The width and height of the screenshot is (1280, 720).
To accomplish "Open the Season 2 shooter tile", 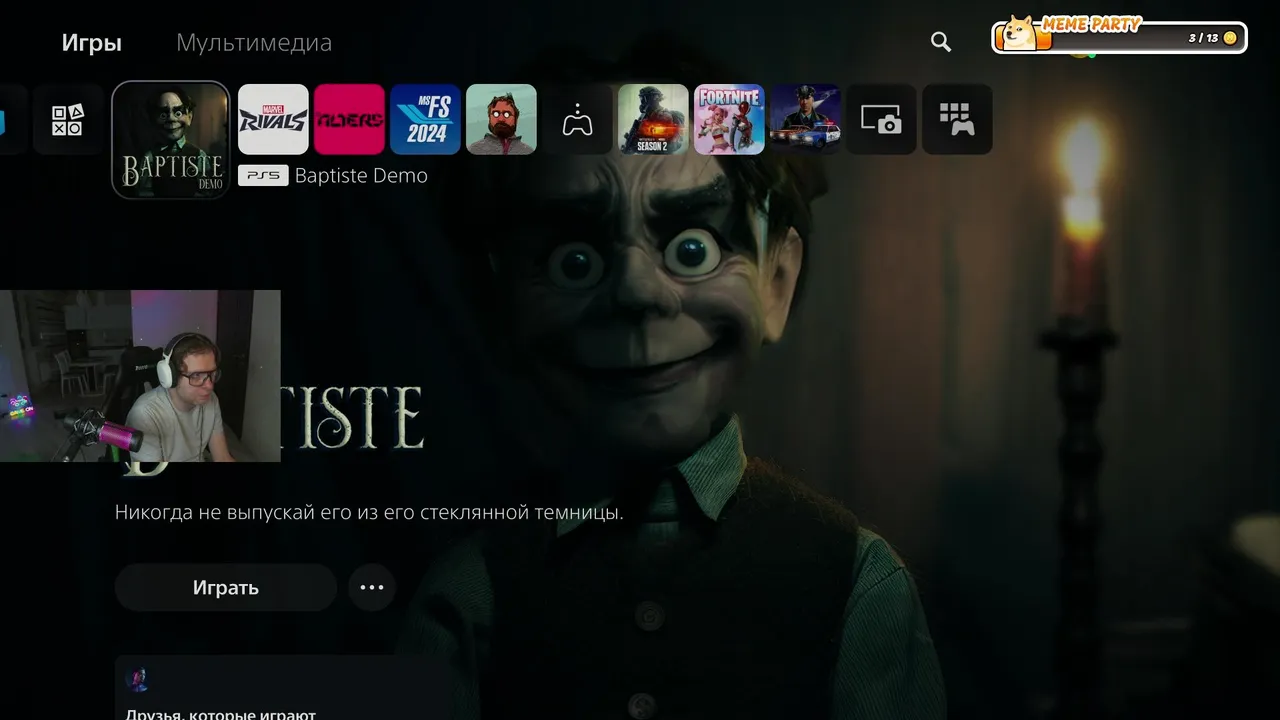I will [x=653, y=119].
